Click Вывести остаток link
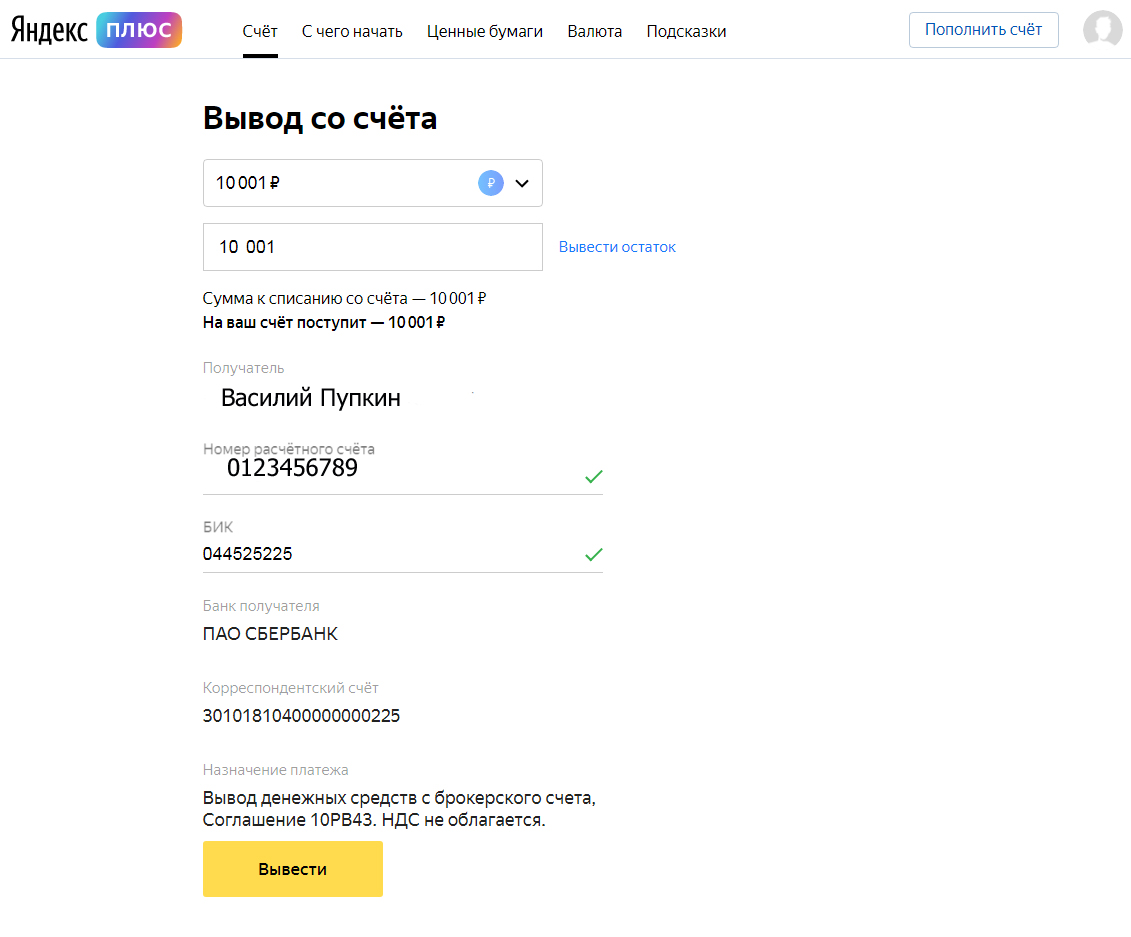This screenshot has width=1131, height=937. pyautogui.click(x=617, y=247)
